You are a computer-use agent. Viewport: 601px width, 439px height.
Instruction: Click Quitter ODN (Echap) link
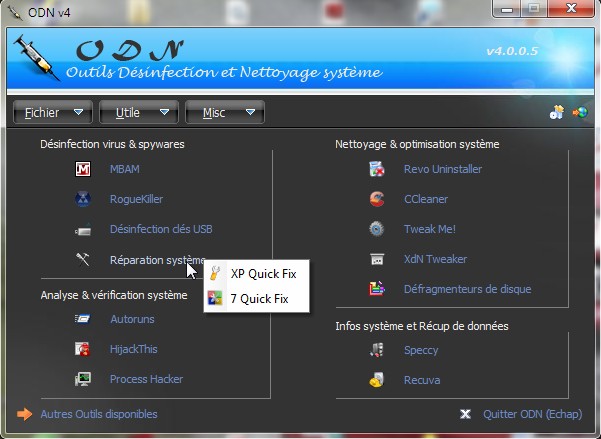[532, 414]
